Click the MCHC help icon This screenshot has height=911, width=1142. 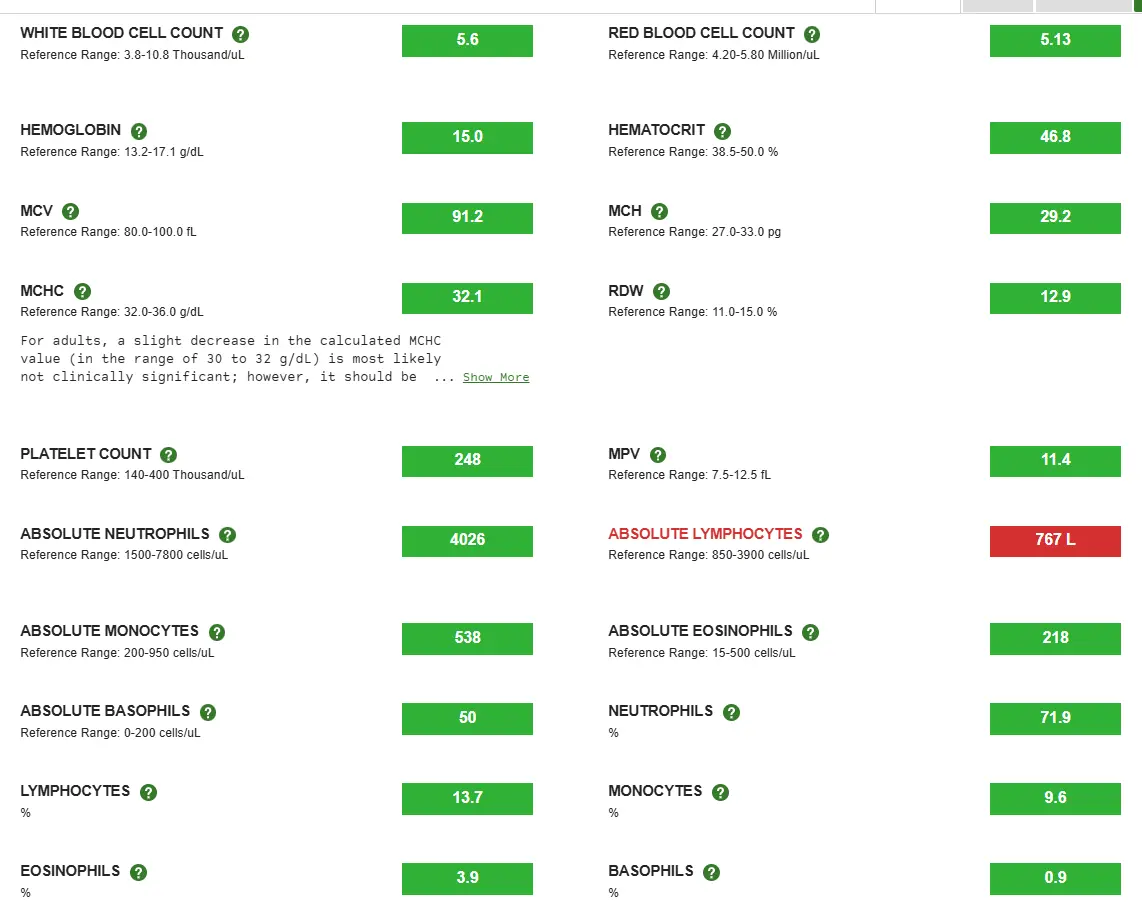81,291
